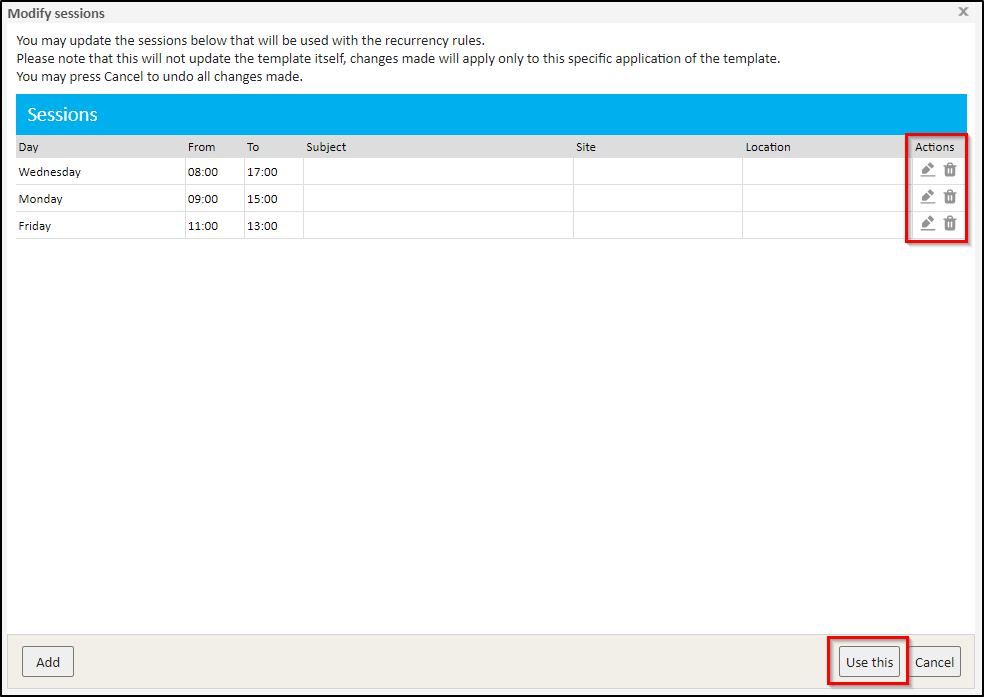The height and width of the screenshot is (697, 984).
Task: Cancel all session changes
Action: pos(934,662)
